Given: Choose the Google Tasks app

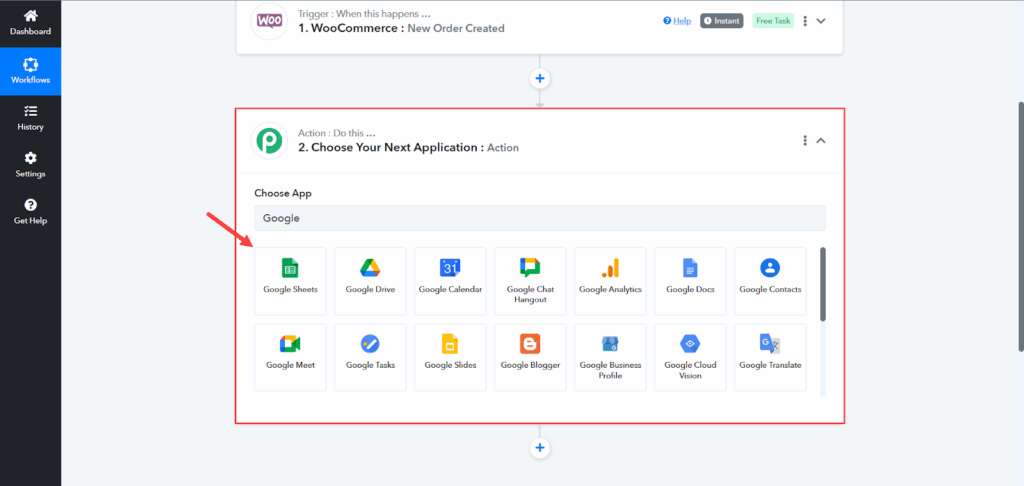Looking at the screenshot, I should pos(370,357).
